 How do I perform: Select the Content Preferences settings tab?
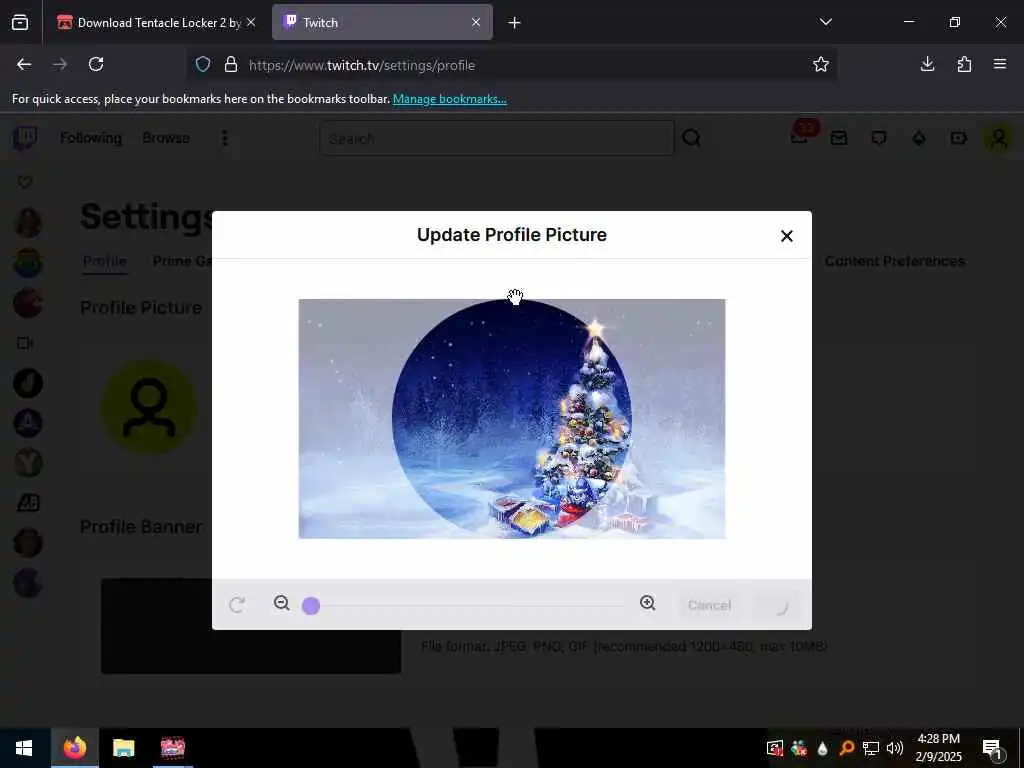(894, 261)
